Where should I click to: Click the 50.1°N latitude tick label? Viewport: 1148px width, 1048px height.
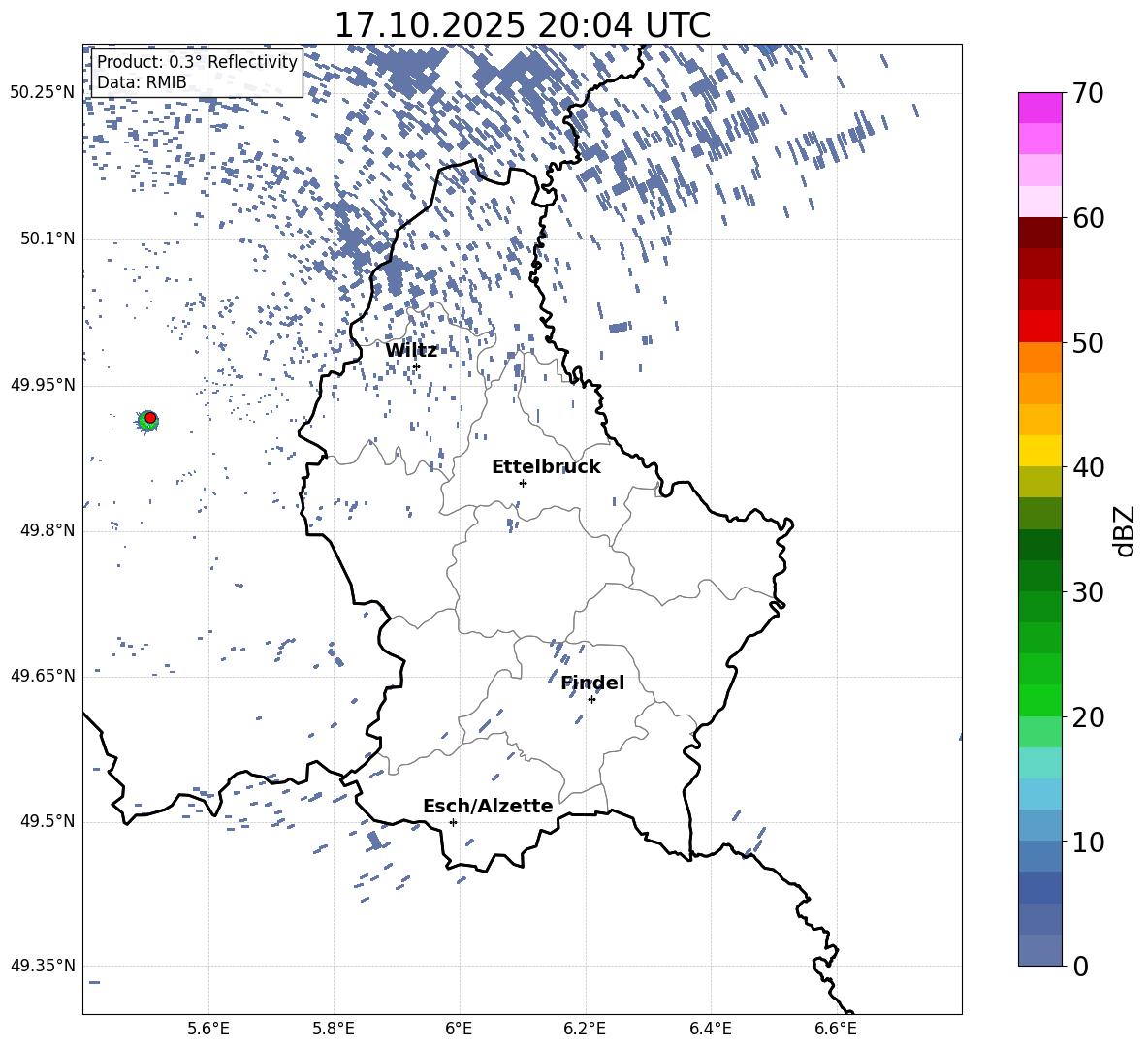click(x=48, y=238)
